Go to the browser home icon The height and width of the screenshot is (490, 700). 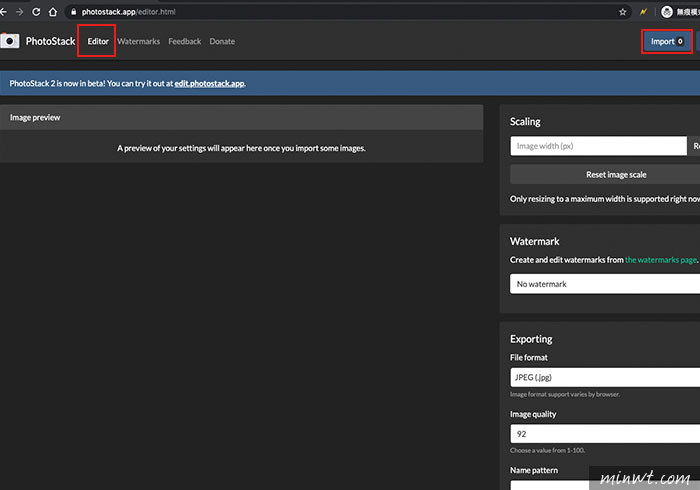pos(53,12)
